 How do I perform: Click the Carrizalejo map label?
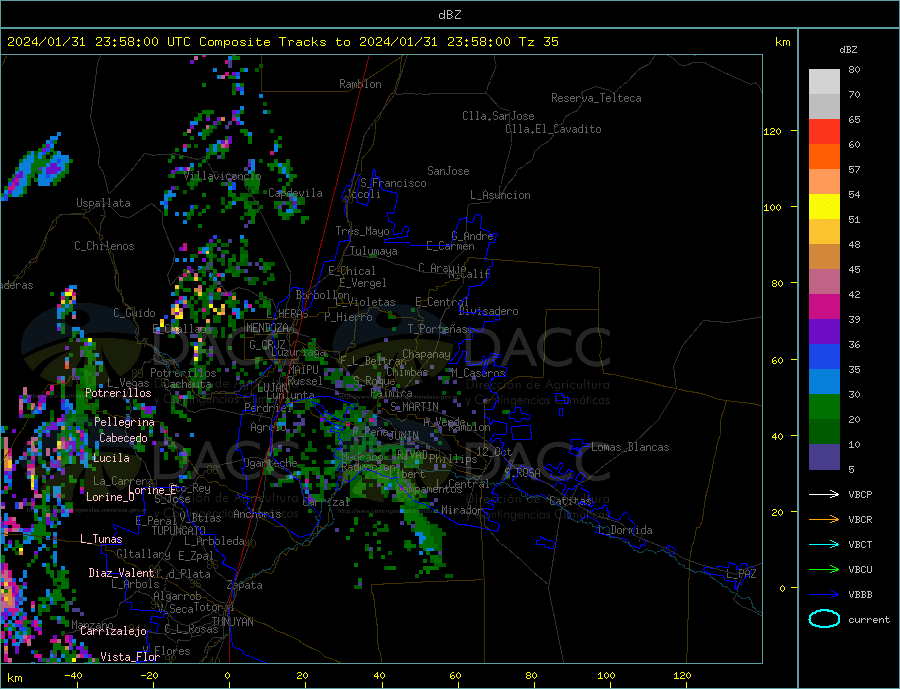(x=113, y=631)
